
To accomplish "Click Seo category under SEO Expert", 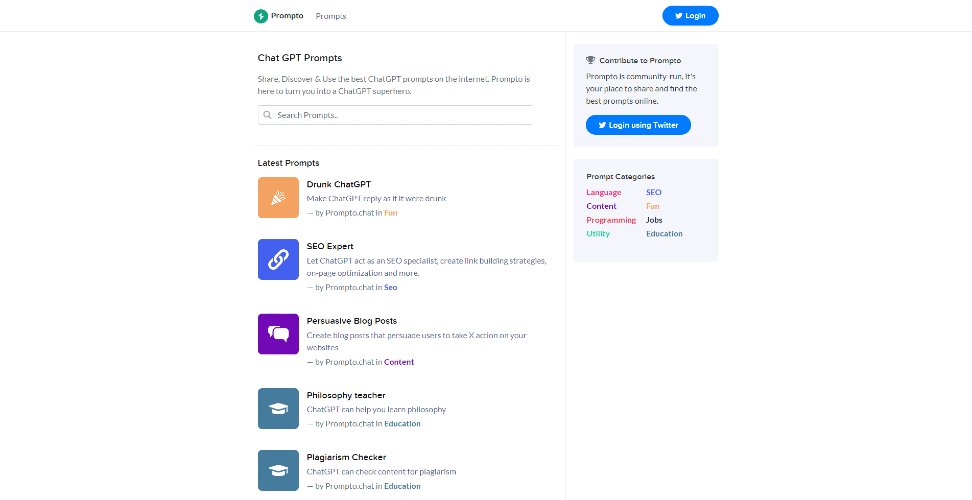I will coord(391,287).
